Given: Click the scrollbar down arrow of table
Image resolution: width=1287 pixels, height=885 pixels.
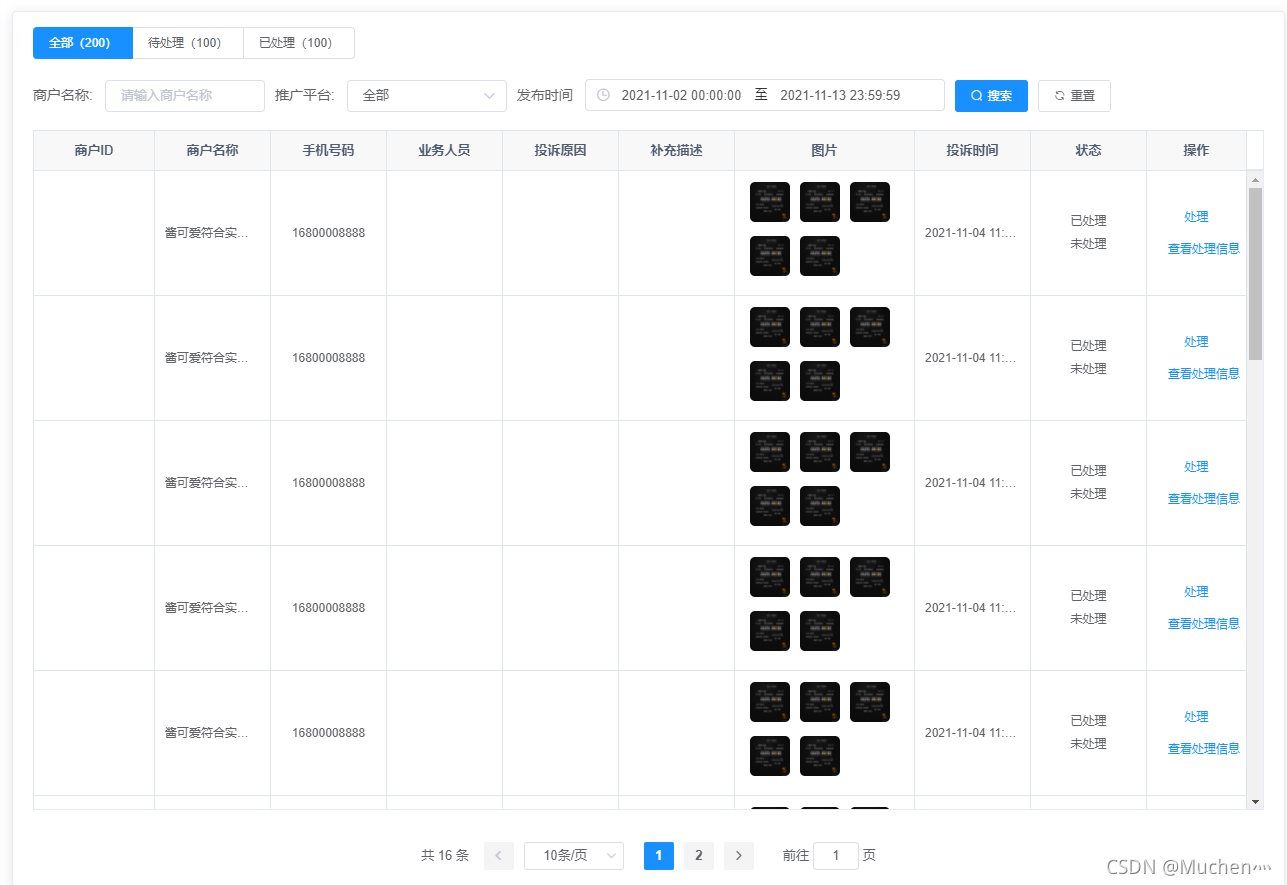Looking at the screenshot, I should click(1255, 802).
